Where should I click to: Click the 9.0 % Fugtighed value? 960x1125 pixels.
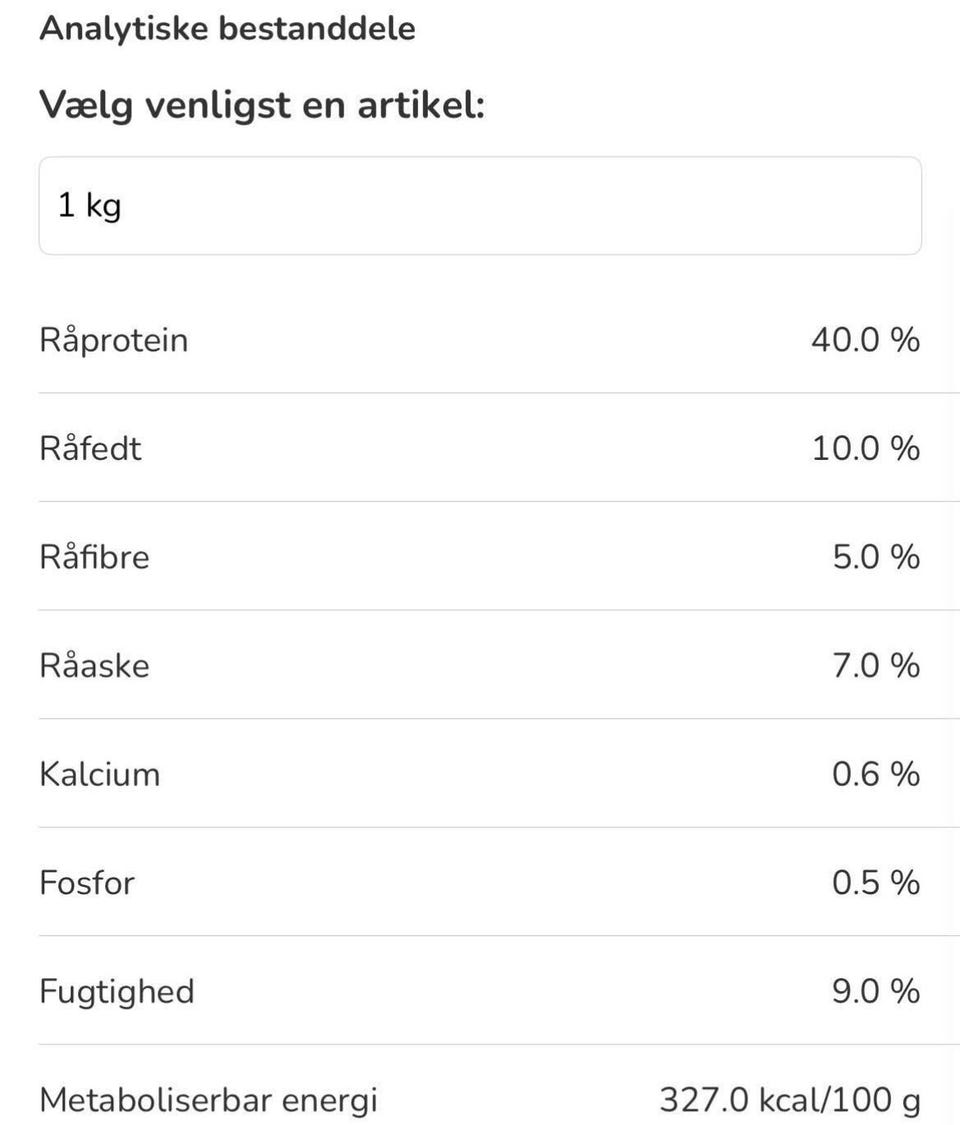[x=876, y=992]
